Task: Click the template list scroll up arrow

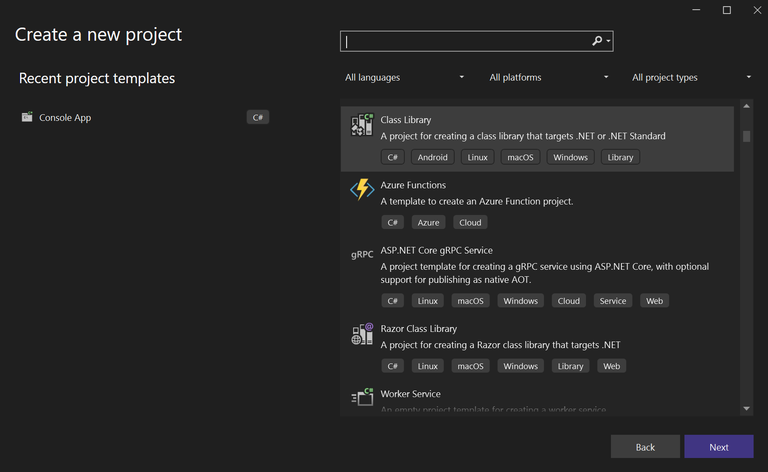Action: click(x=746, y=106)
